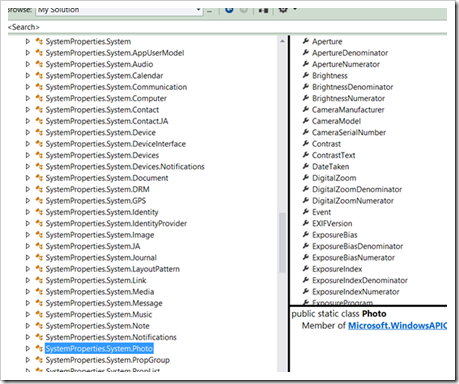The height and width of the screenshot is (384, 459).
Task: Click the blue navigate back button
Action: click(229, 10)
